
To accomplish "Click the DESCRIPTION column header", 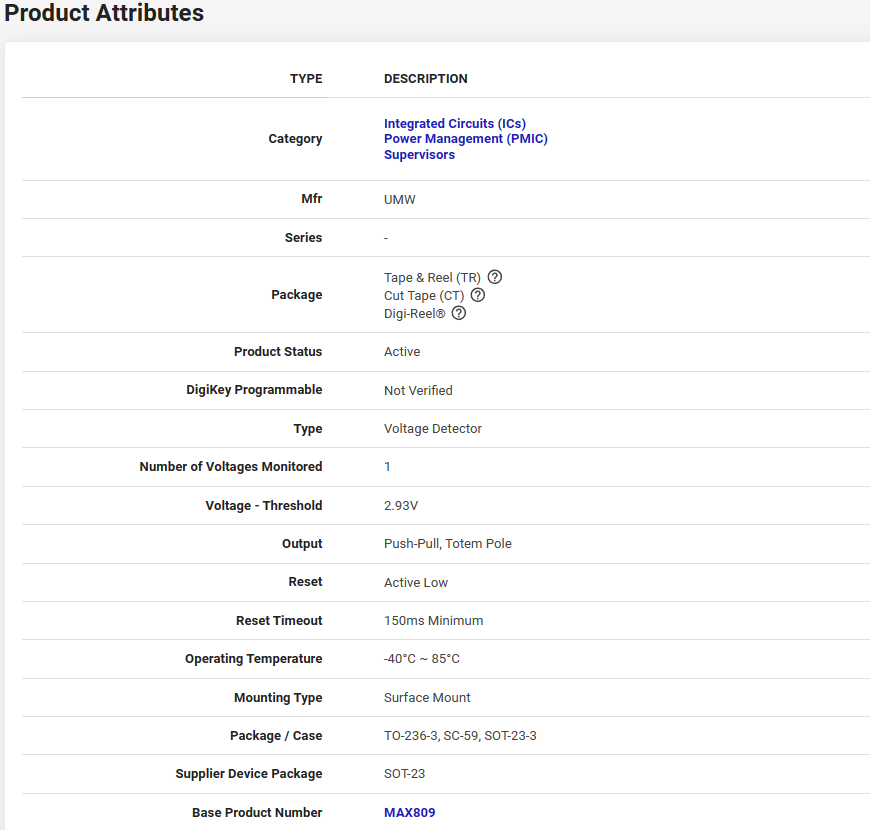I will click(426, 79).
